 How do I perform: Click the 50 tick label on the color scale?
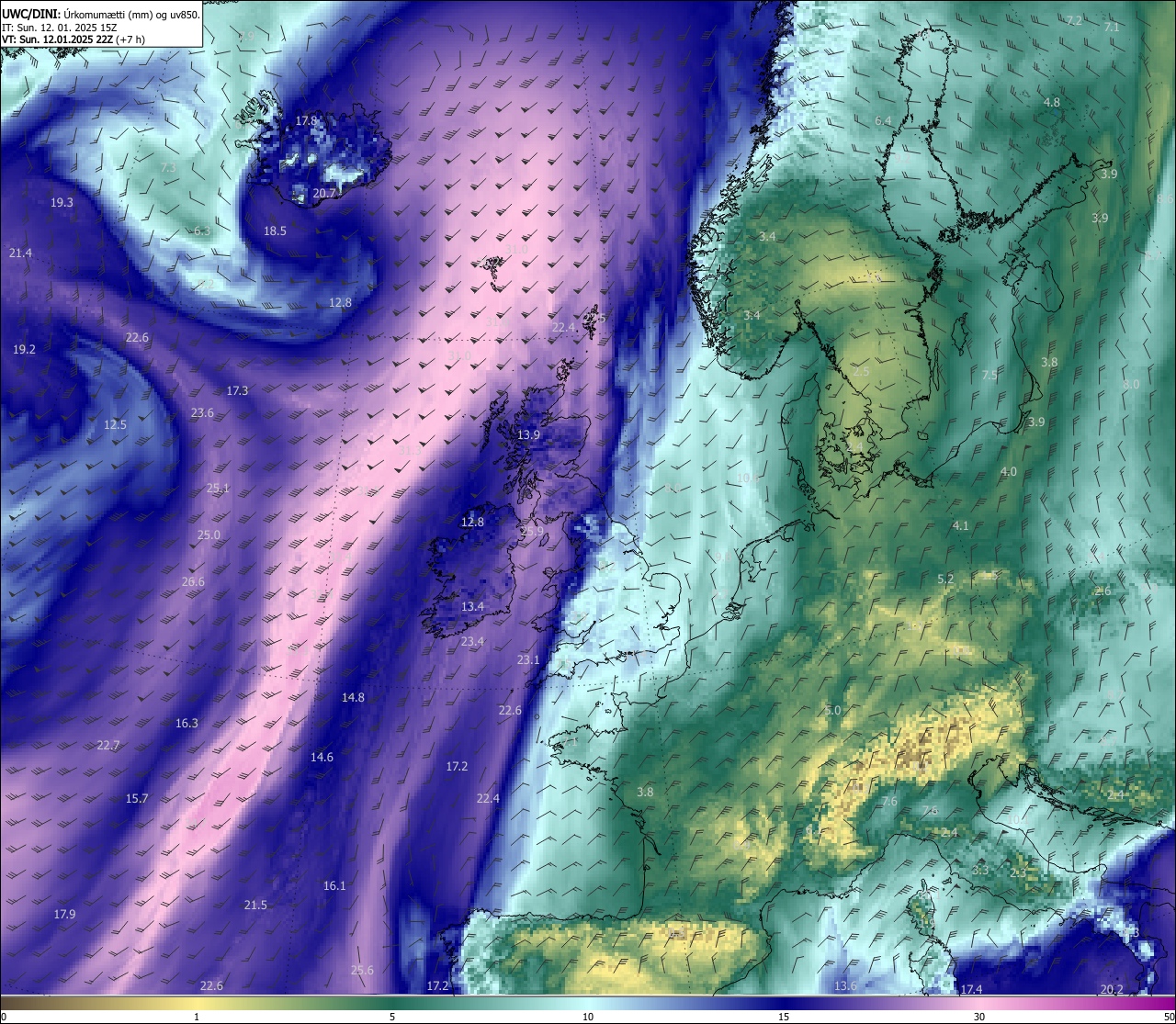coord(1168,1017)
